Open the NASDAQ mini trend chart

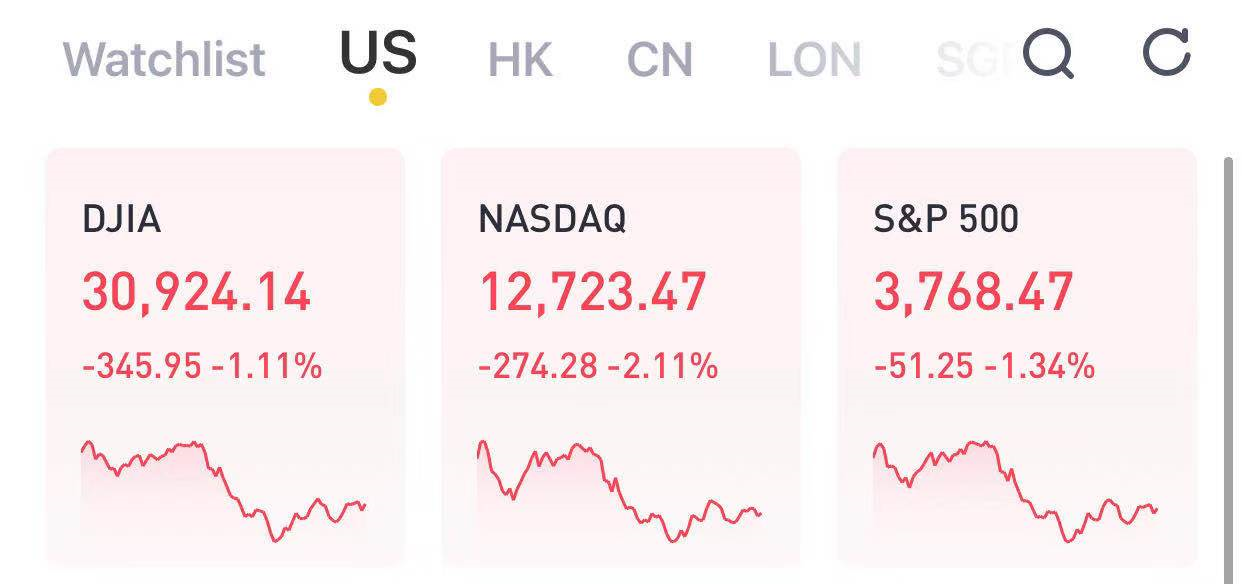pos(620,490)
